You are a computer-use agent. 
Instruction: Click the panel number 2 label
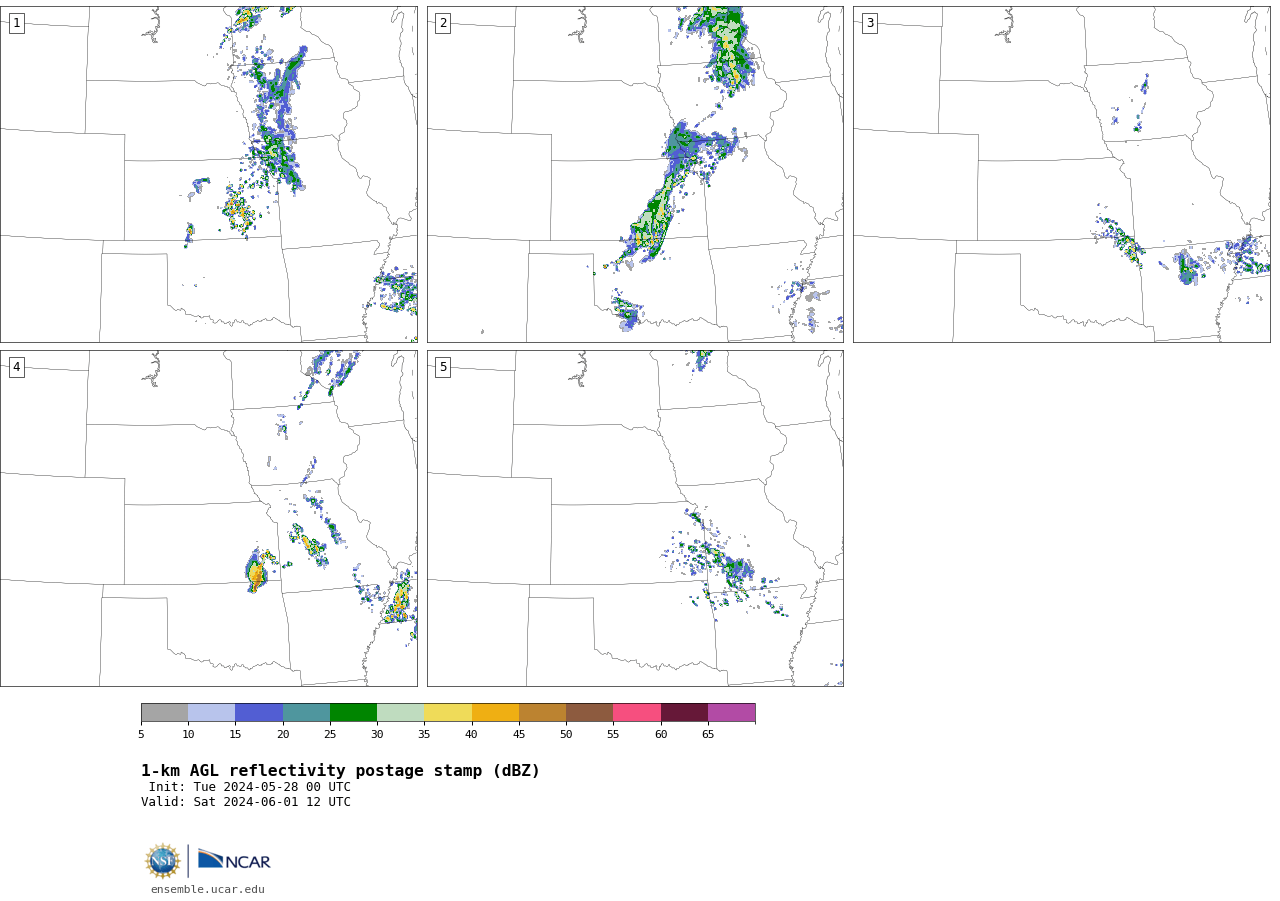click(x=443, y=23)
